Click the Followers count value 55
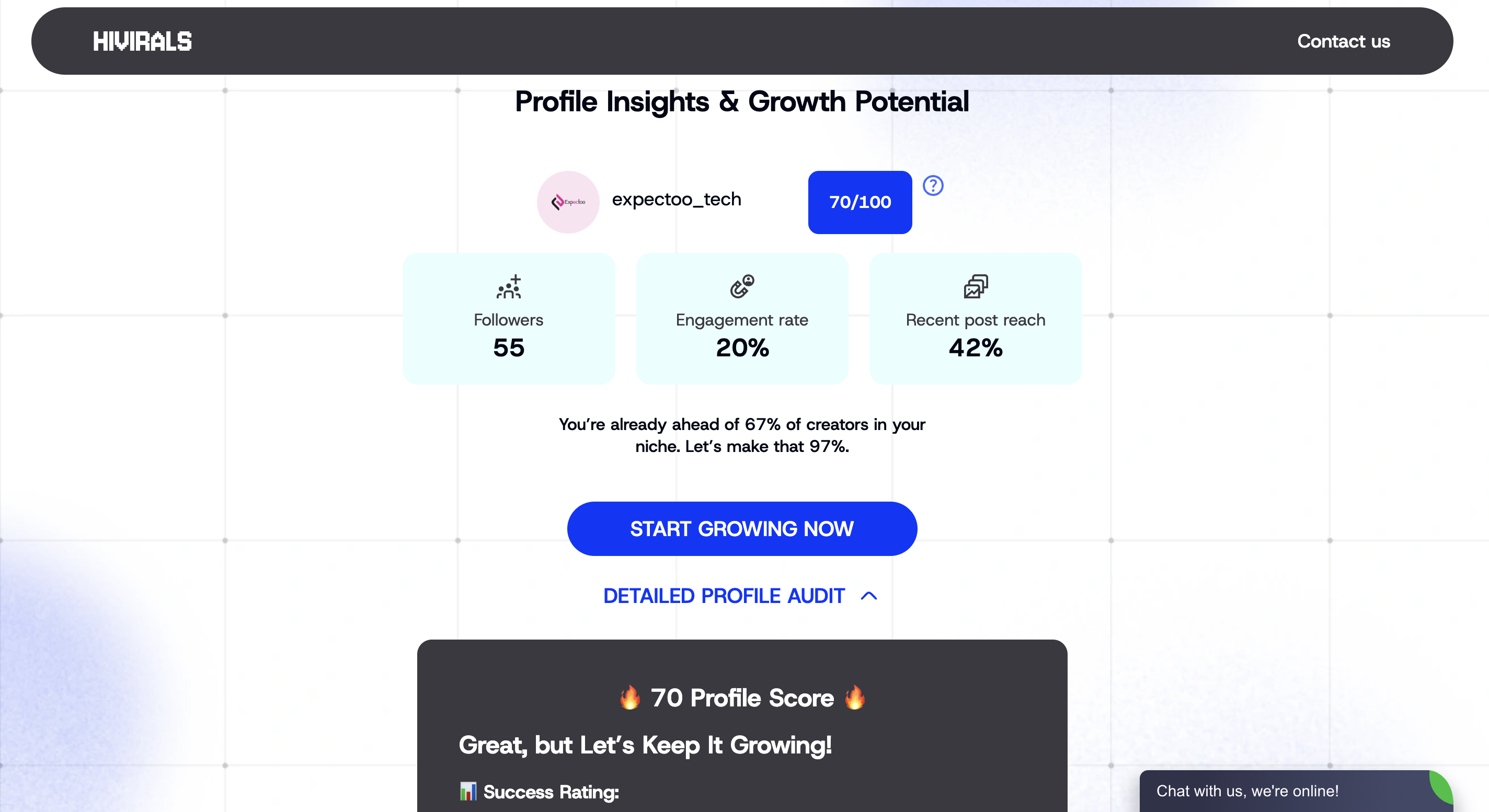 509,347
